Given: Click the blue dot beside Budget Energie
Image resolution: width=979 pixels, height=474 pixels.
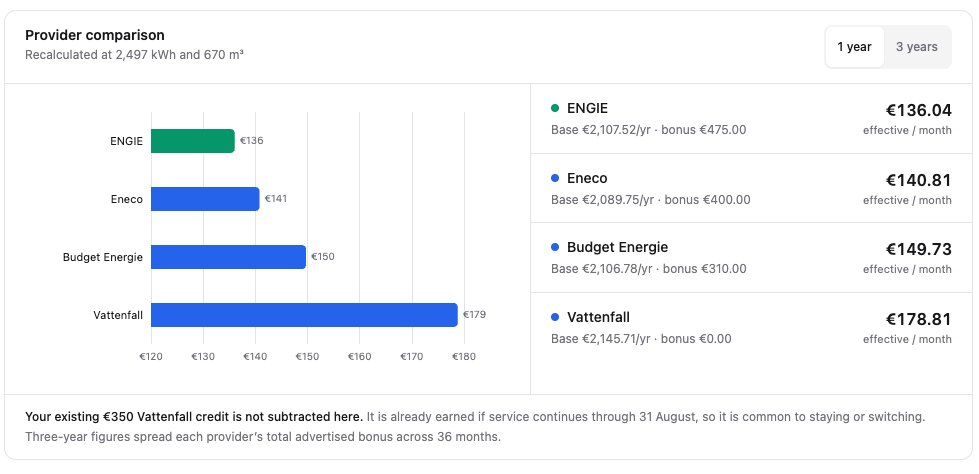Looking at the screenshot, I should coord(555,247).
